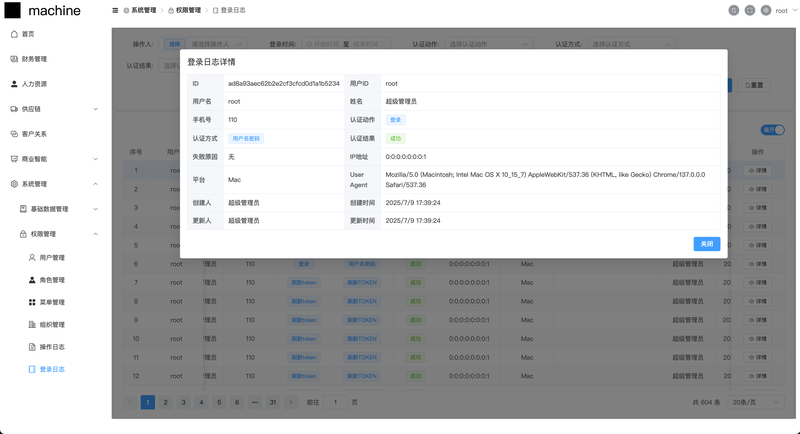The width and height of the screenshot is (800, 434).
Task: Click the 成功 tag in 认证结果 row
Action: click(395, 138)
